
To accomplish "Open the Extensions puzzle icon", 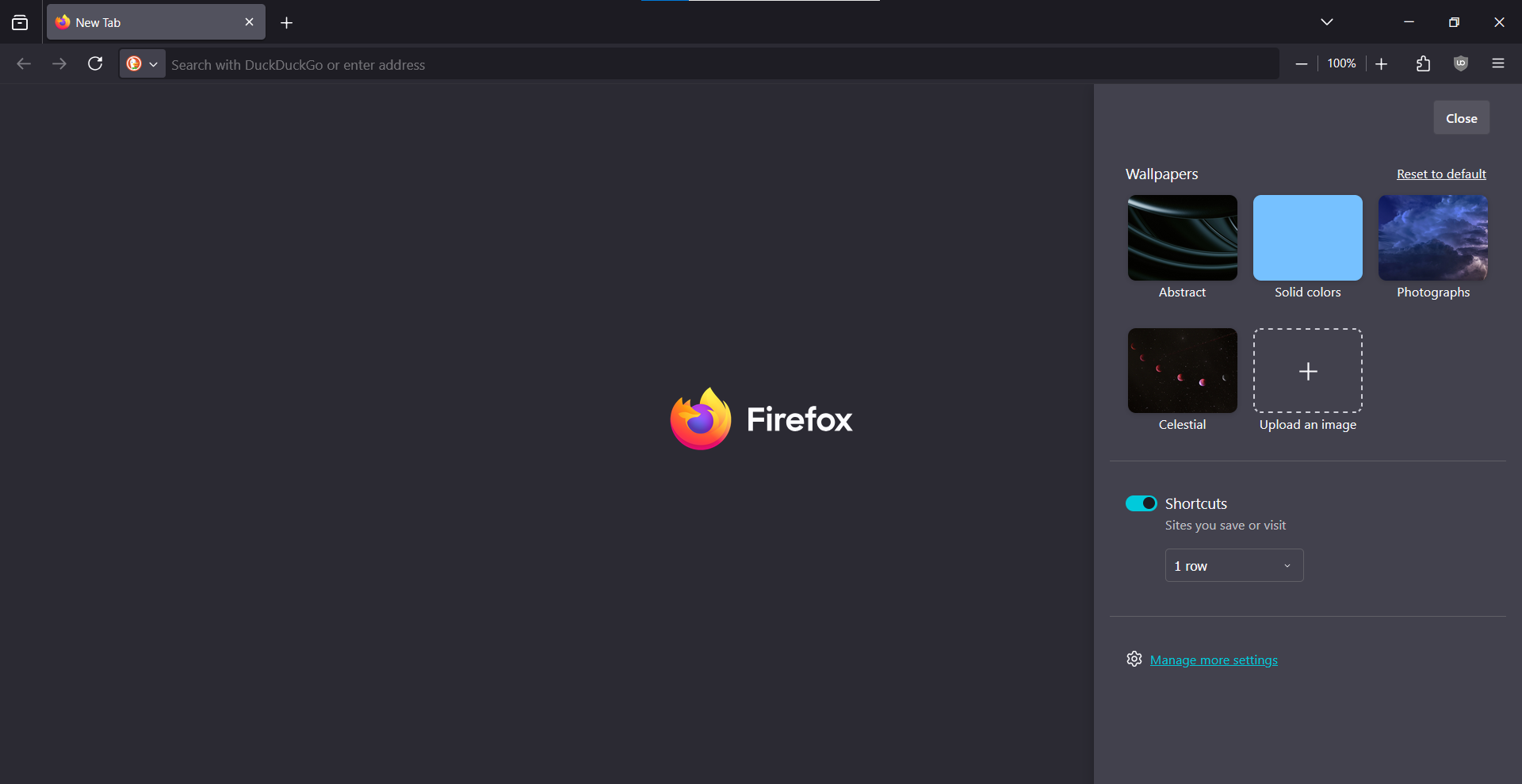I will [1424, 63].
